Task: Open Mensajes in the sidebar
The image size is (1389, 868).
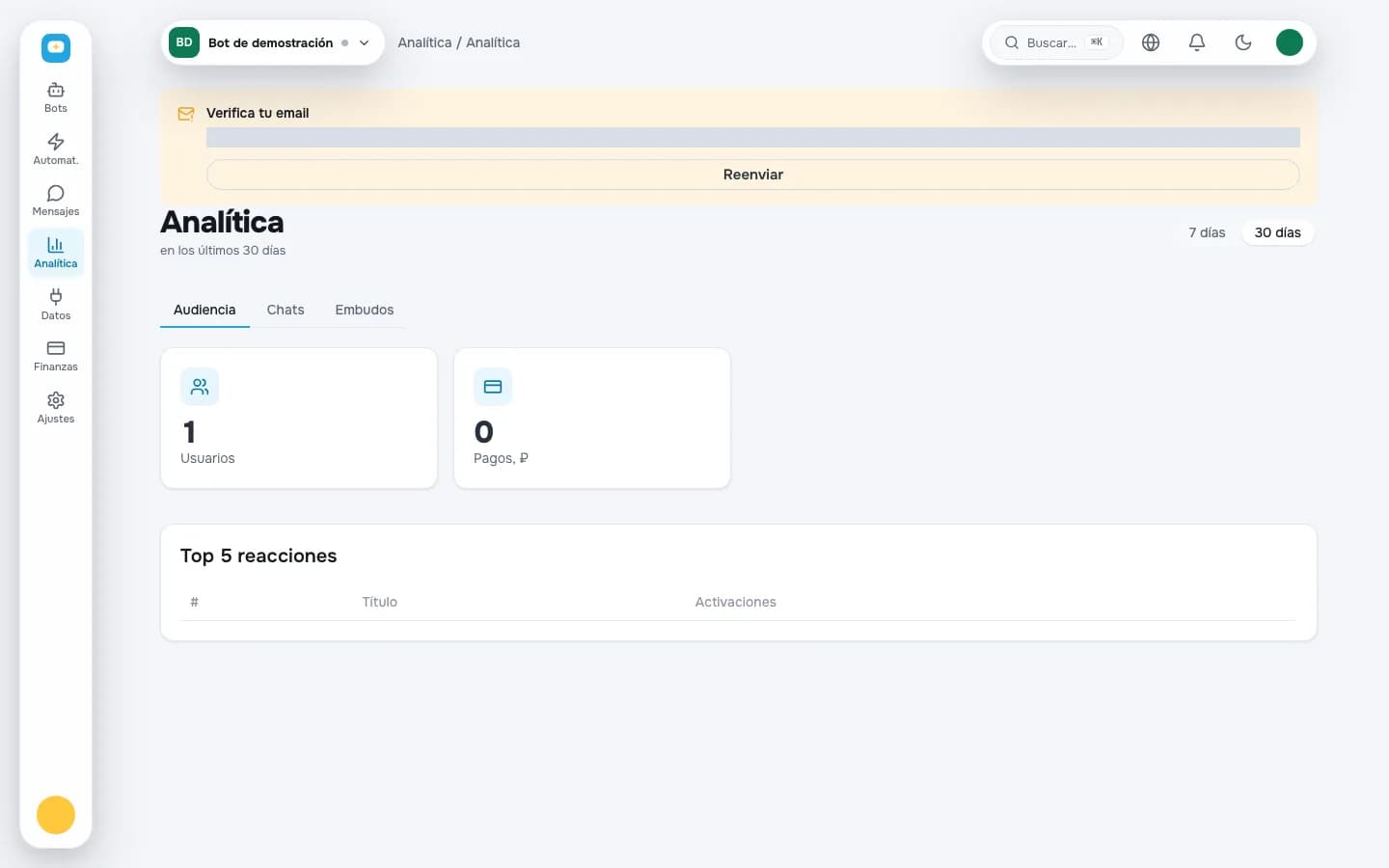Action: [56, 201]
